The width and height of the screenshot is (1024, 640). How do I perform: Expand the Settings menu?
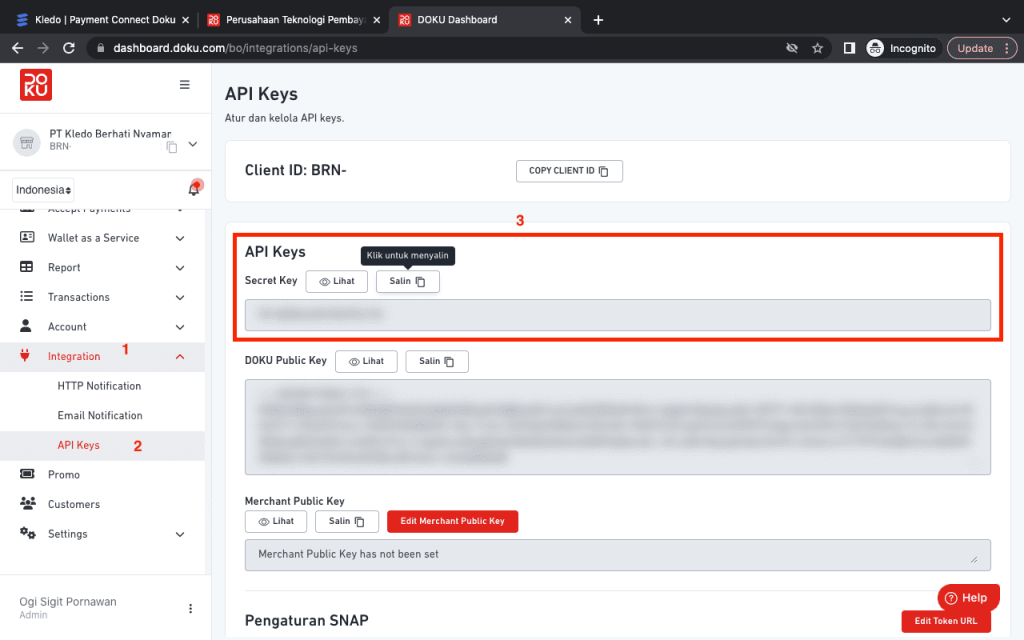[x=180, y=534]
